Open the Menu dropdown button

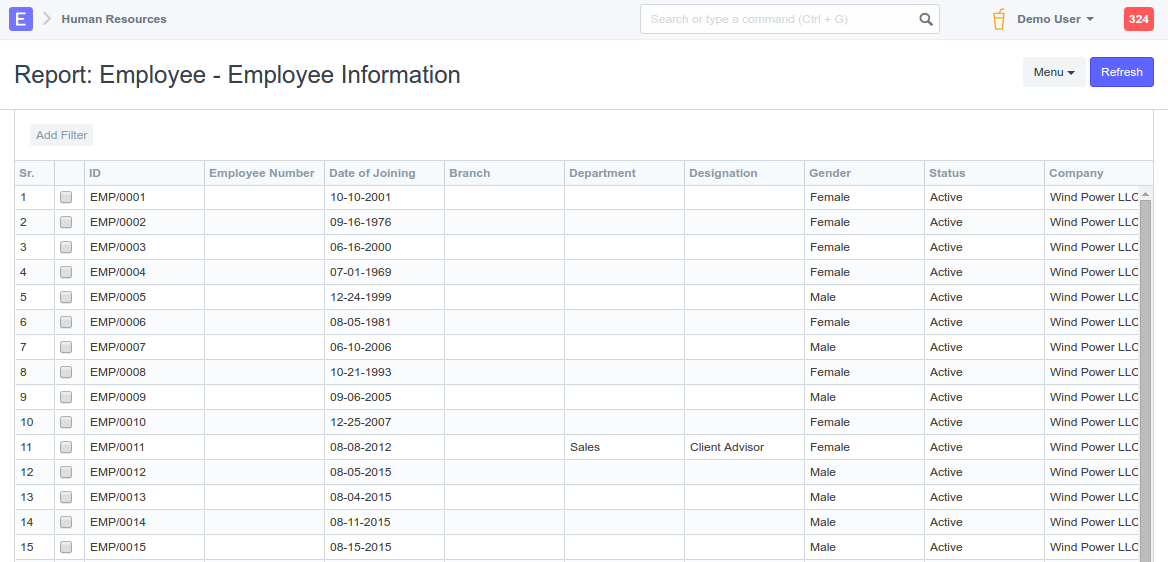(x=1053, y=72)
